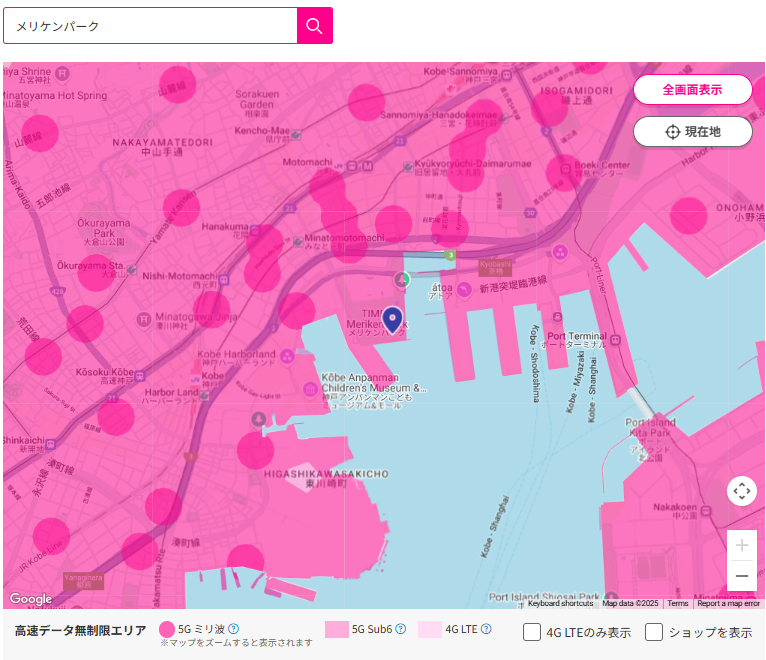The width and height of the screenshot is (766, 660).
Task: Focus the メリケンパーク search field
Action: point(150,26)
